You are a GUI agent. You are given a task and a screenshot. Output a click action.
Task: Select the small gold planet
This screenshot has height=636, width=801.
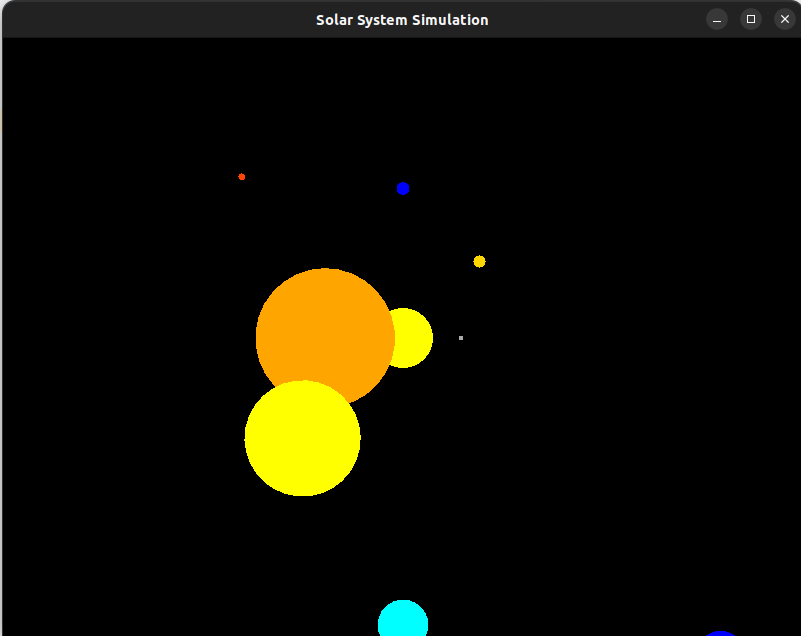coord(479,262)
